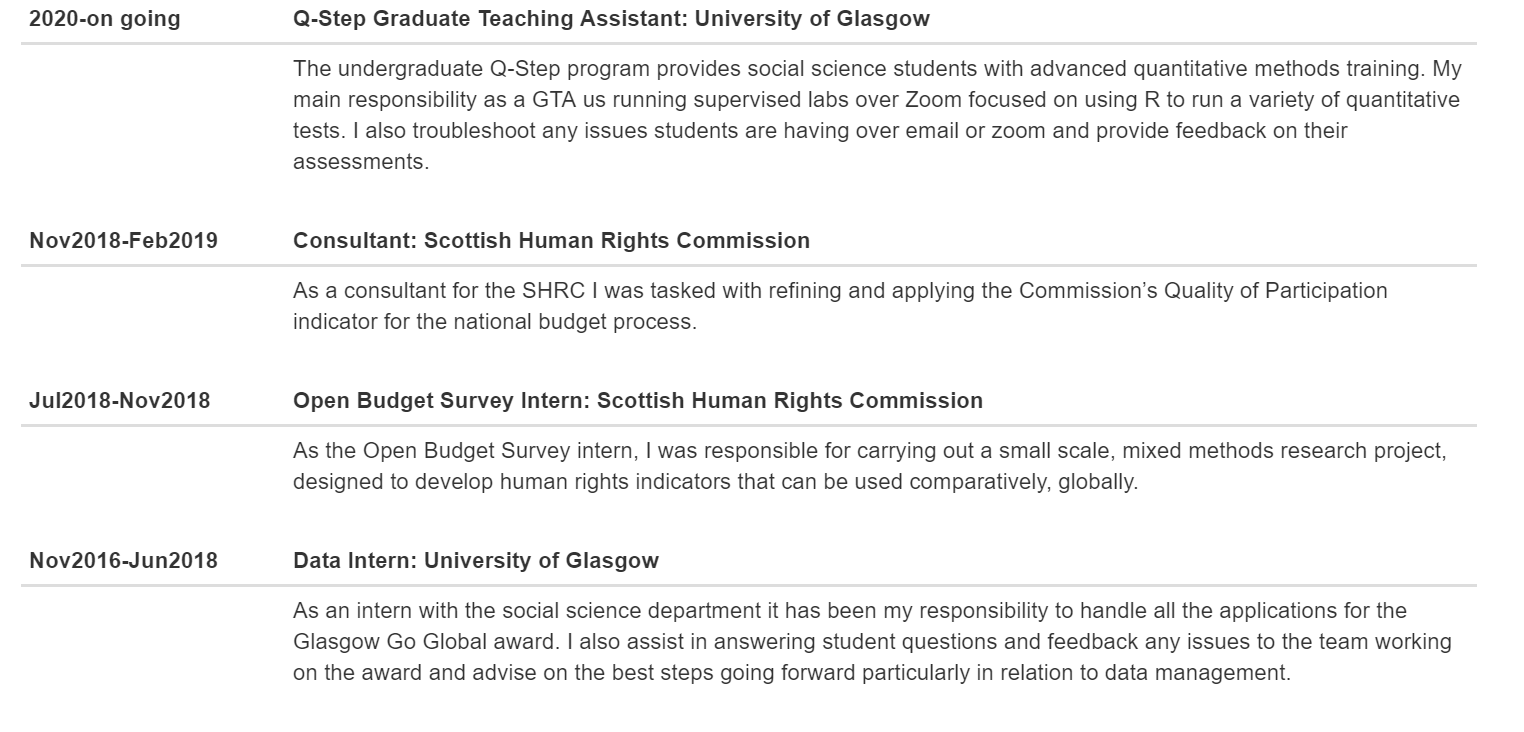Select the Nov2016-Jun2018 date label
The width and height of the screenshot is (1524, 732).
click(x=124, y=561)
